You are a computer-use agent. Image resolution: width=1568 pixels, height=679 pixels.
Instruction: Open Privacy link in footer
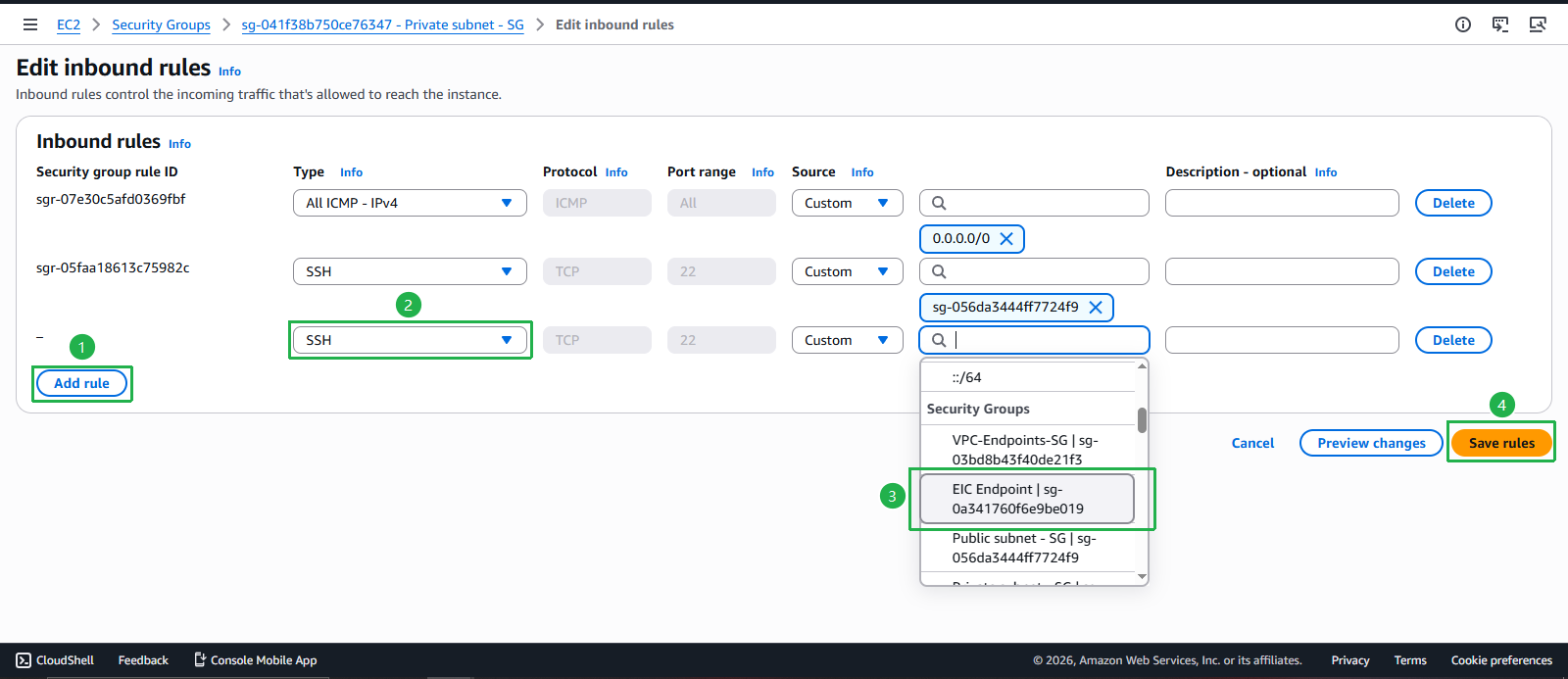coord(1350,660)
